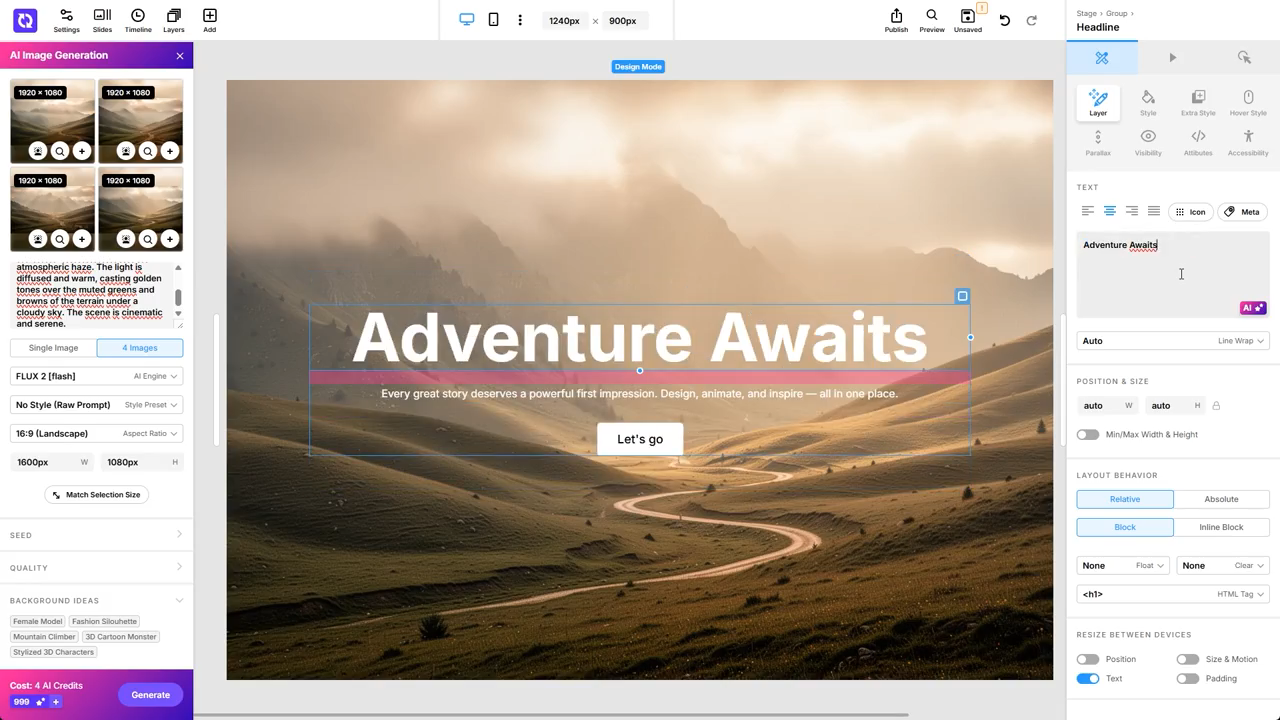Screen dimensions: 1280x720
Task: Click the Icon button in Text section
Action: coord(1190,212)
